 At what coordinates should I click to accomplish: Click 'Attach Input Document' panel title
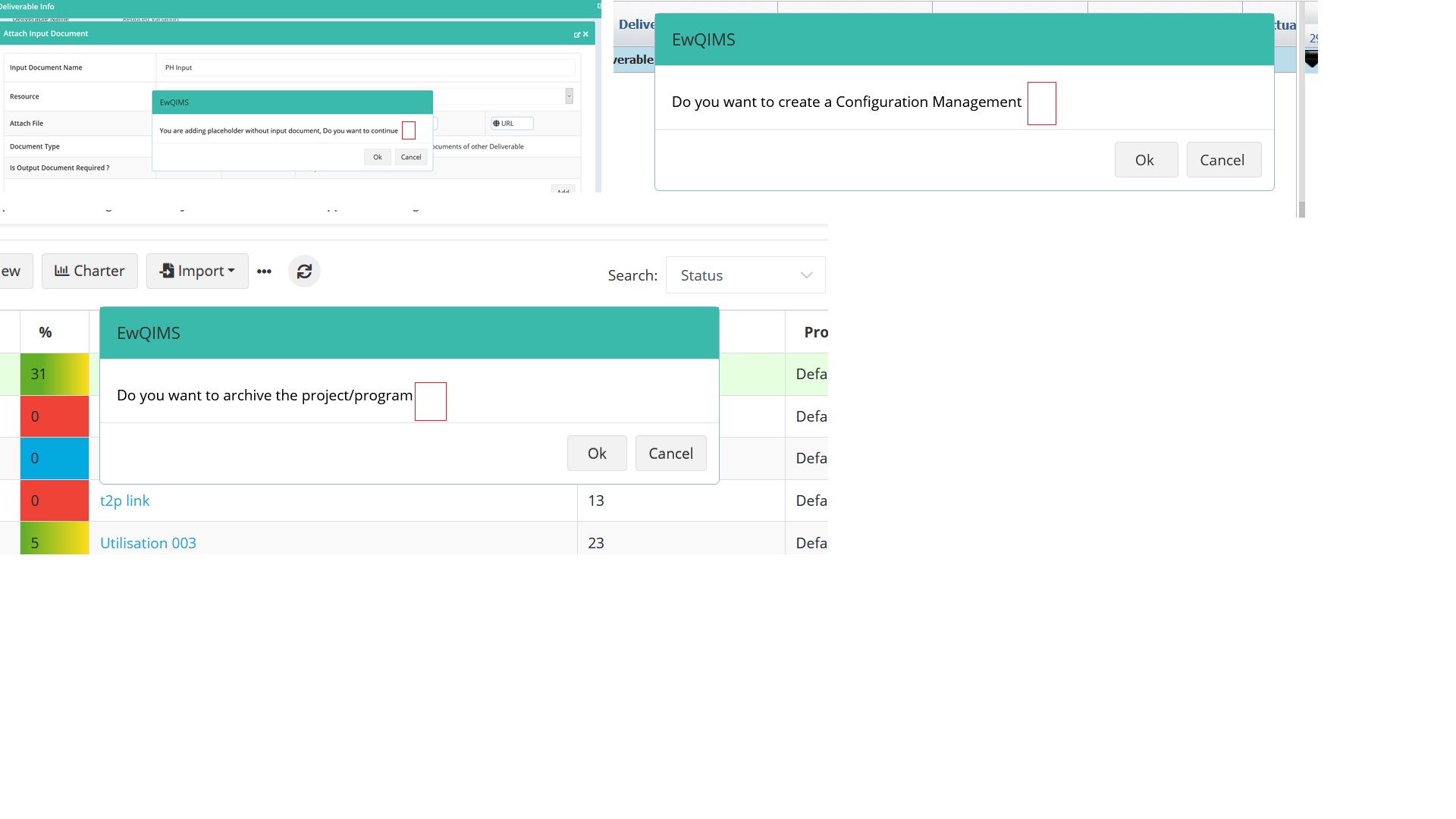pyautogui.click(x=45, y=33)
